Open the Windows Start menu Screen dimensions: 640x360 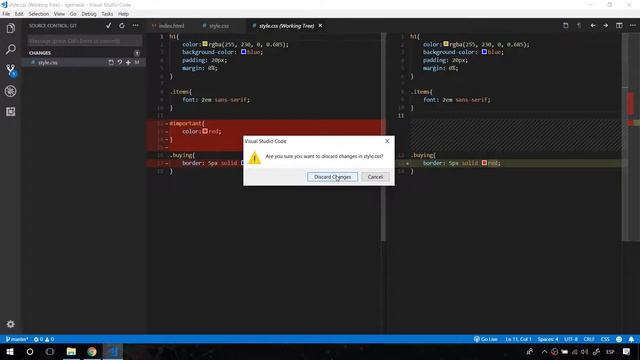coord(10,351)
